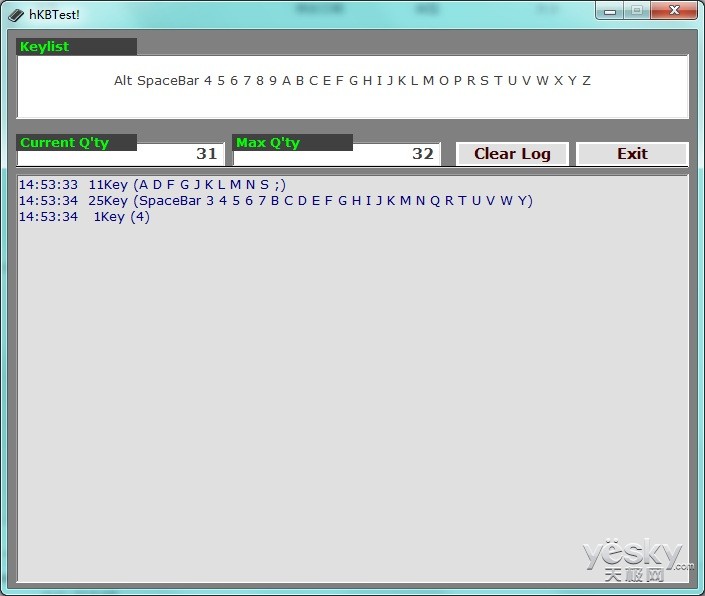Select the Max Q'ty field showing 32

pyautogui.click(x=337, y=154)
